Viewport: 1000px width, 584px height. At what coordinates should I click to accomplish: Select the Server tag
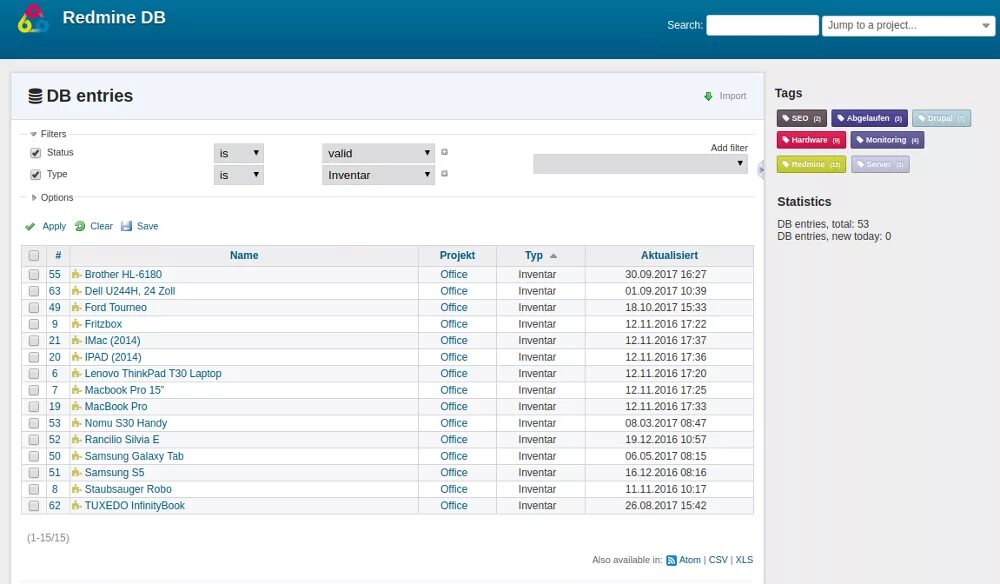tap(880, 164)
